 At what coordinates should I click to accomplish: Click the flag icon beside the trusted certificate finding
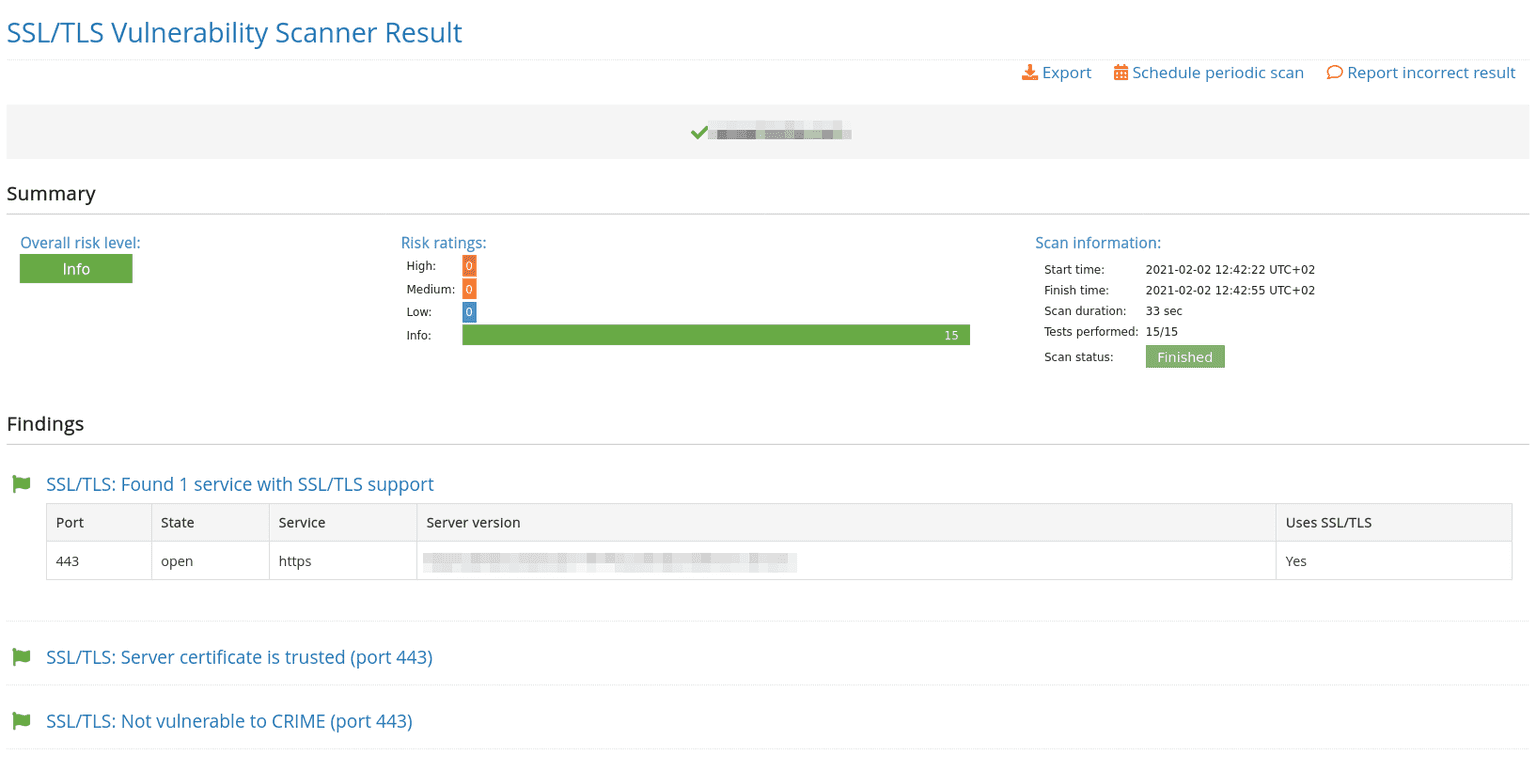(x=21, y=657)
